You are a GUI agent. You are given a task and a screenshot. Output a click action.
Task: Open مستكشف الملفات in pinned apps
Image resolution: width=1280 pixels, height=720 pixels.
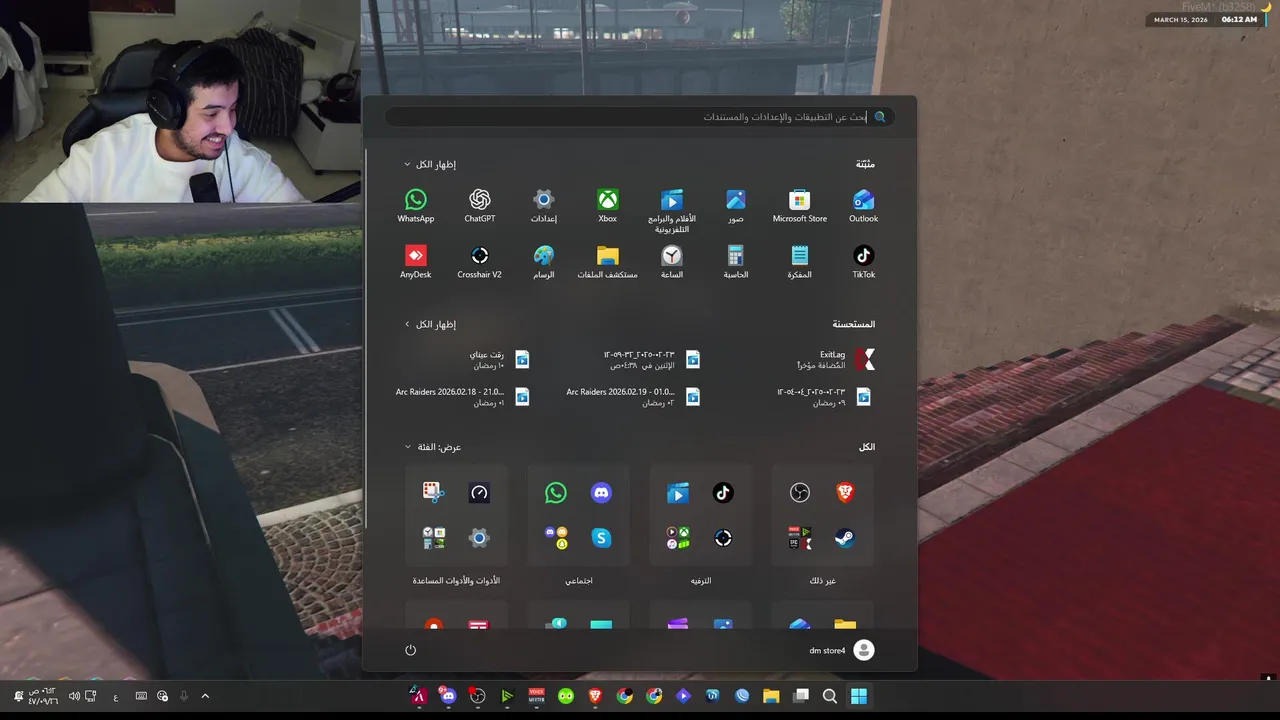(608, 262)
